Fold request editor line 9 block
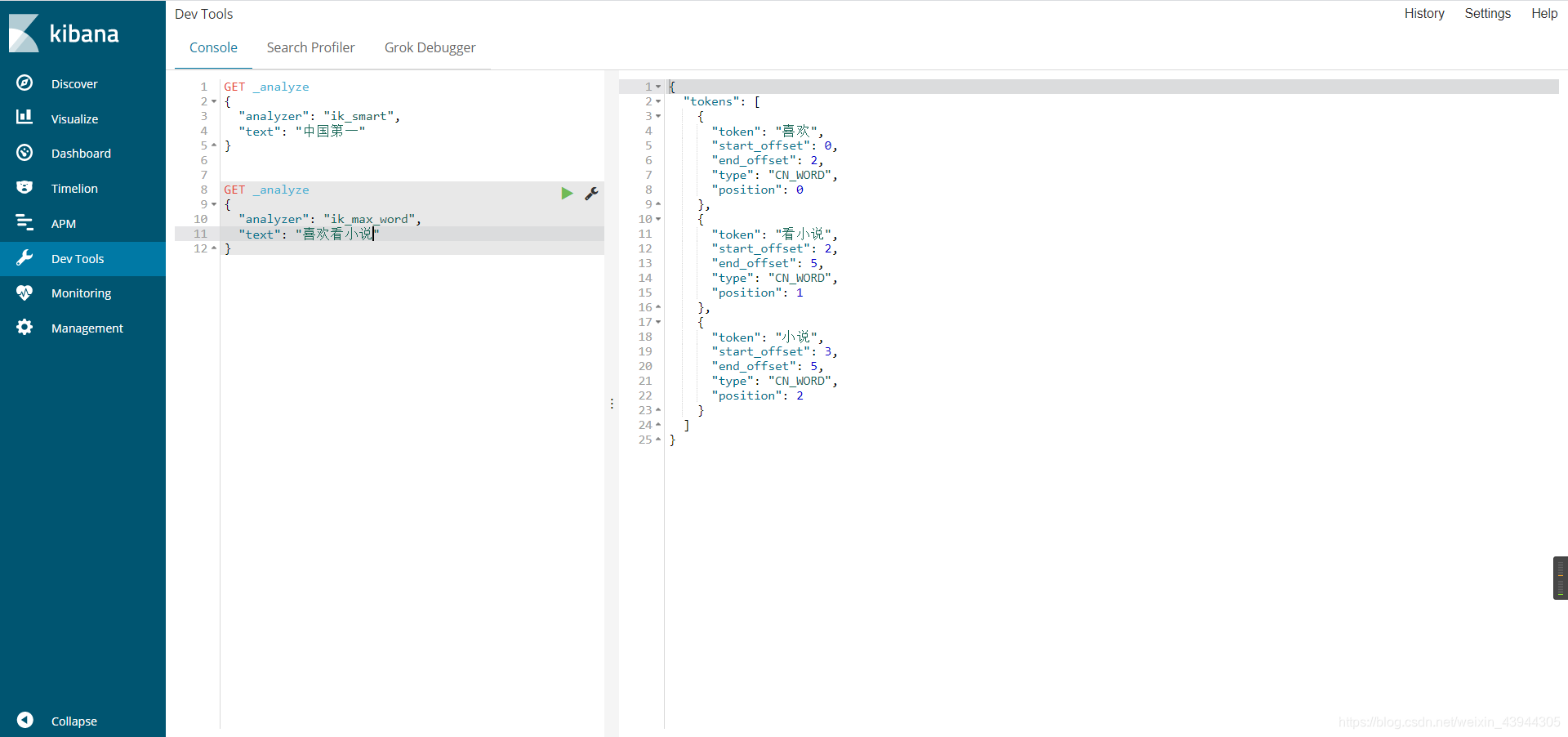Viewport: 1568px width, 737px height. click(x=214, y=204)
